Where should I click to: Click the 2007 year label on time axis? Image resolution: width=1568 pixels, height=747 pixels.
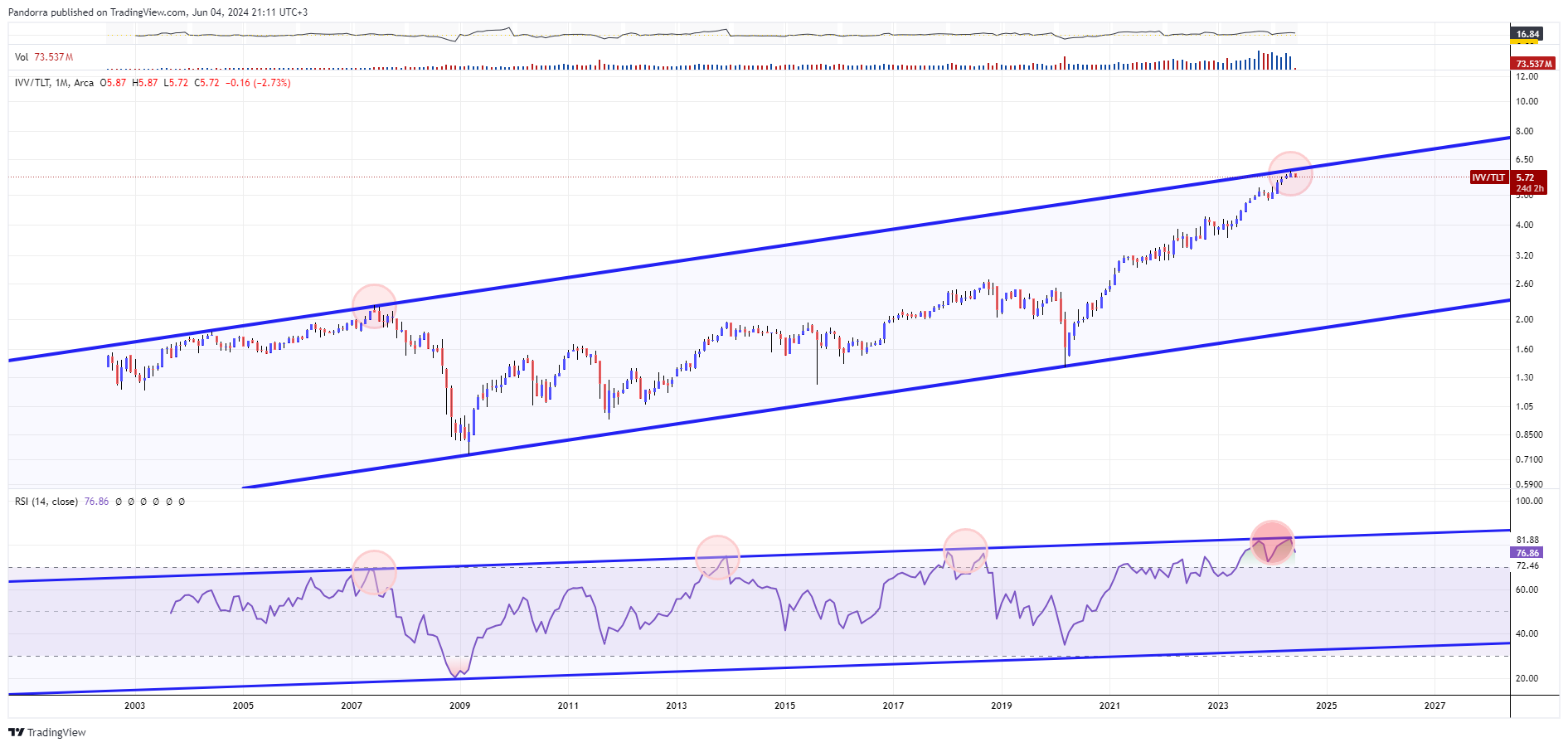tap(352, 706)
